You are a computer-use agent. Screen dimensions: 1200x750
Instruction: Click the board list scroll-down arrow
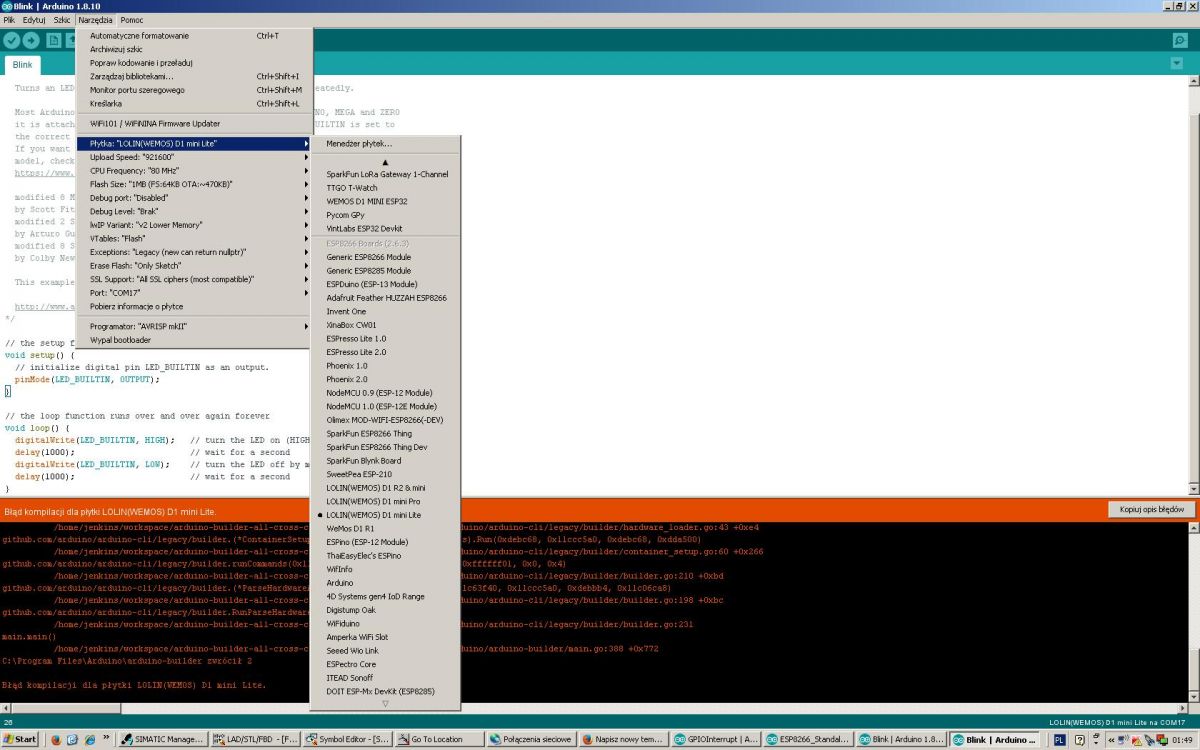pyautogui.click(x=386, y=704)
